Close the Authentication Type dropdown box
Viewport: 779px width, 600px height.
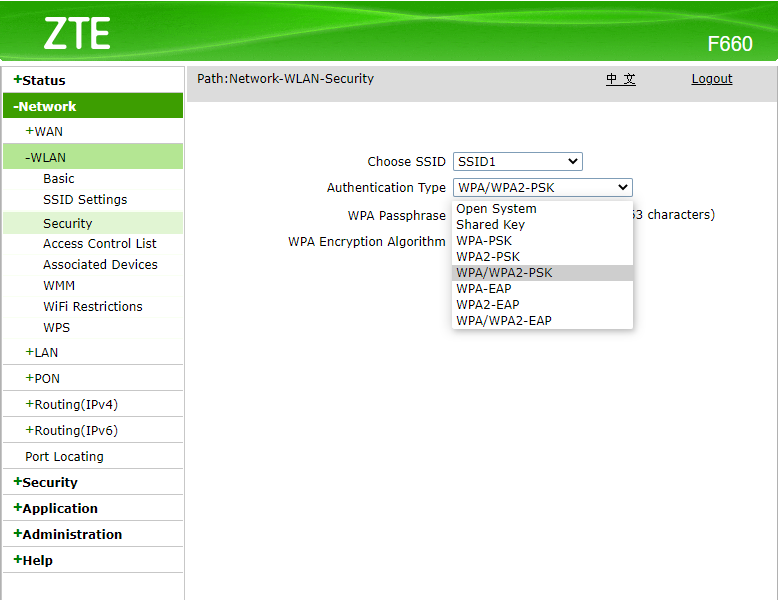tap(543, 188)
